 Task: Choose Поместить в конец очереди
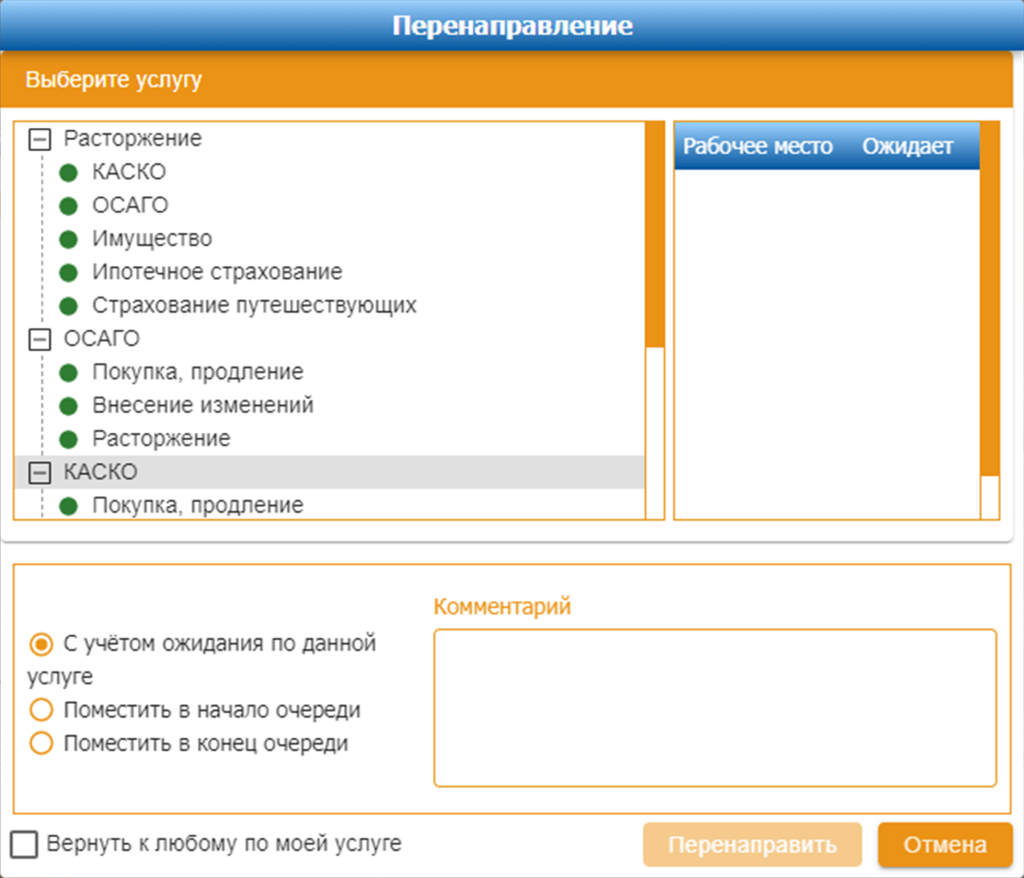(x=41, y=743)
